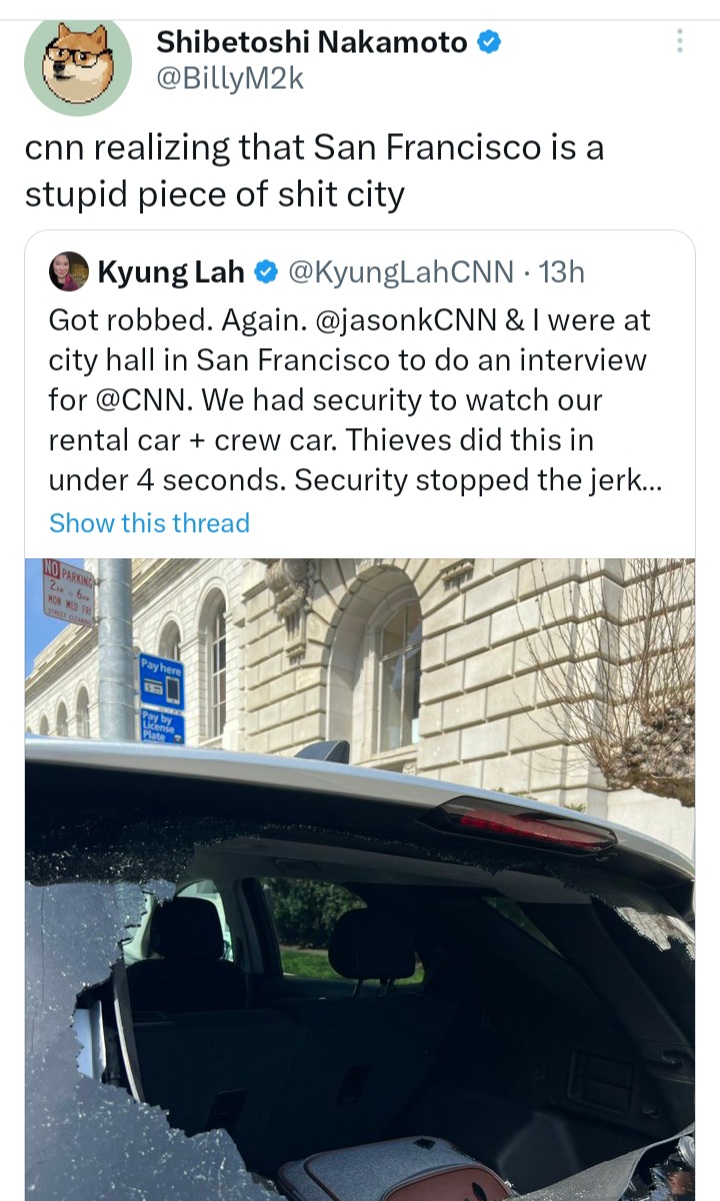Viewport: 720px width, 1201px height.
Task: Open the @BillyM2k handle
Action: click(230, 79)
